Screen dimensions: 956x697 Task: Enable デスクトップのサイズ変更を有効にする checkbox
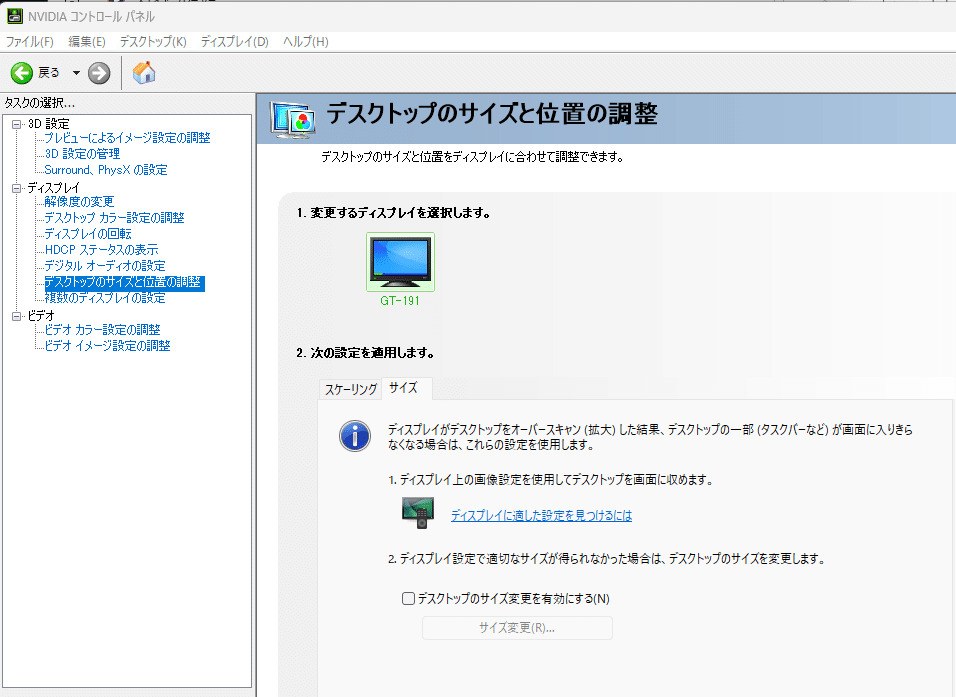(408, 598)
